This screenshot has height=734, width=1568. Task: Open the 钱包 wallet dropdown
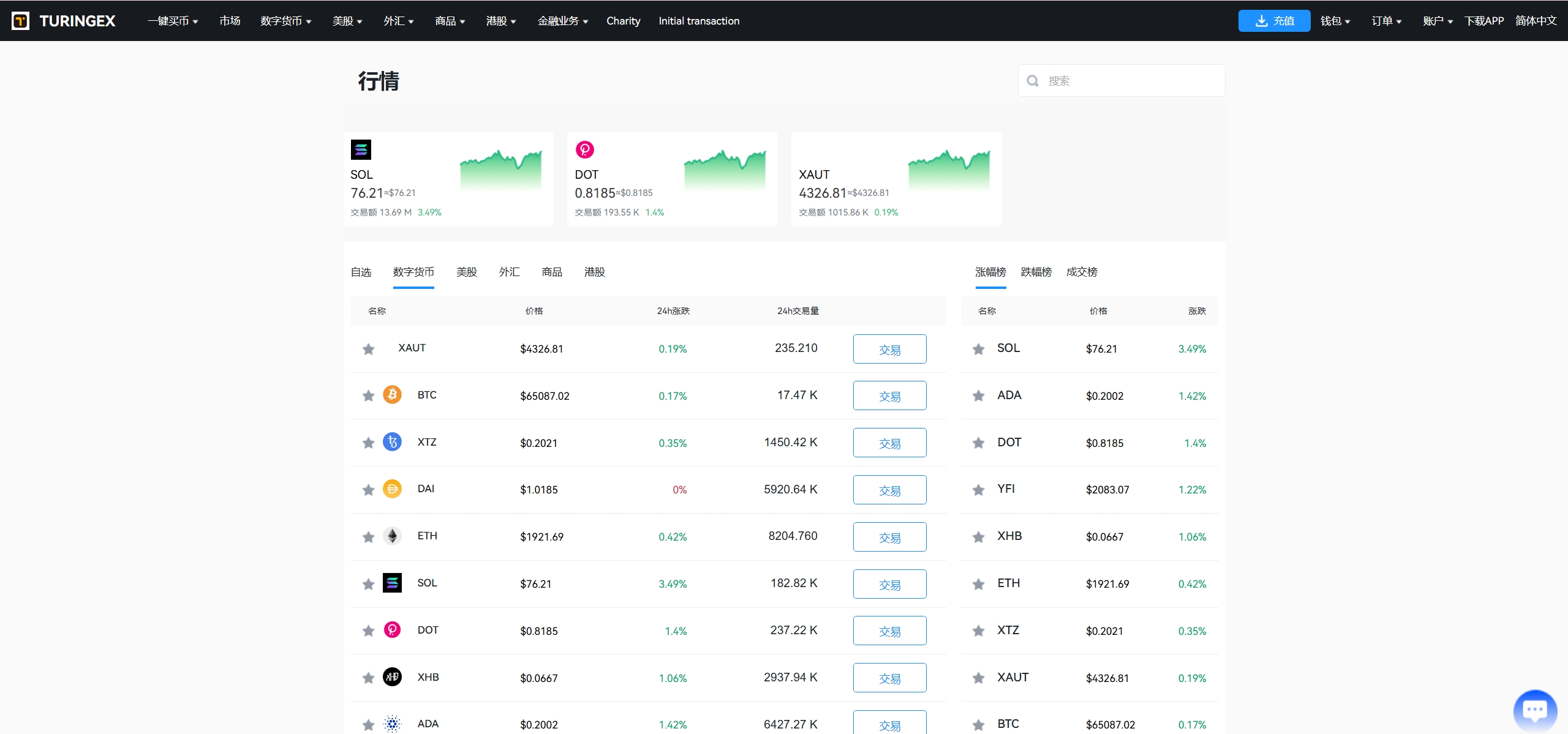[1335, 21]
